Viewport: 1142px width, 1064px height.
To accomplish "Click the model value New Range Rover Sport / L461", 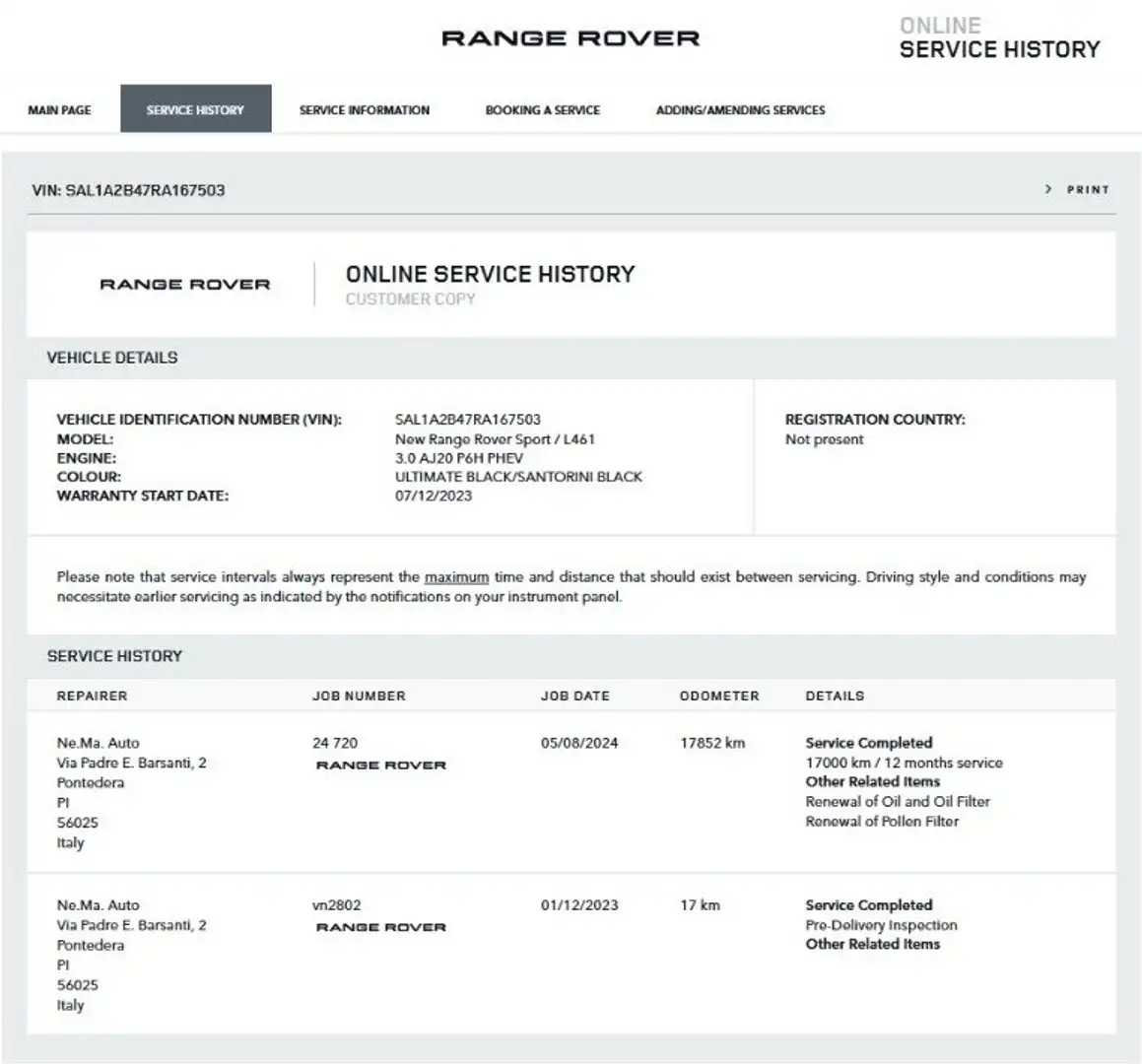I will point(495,439).
